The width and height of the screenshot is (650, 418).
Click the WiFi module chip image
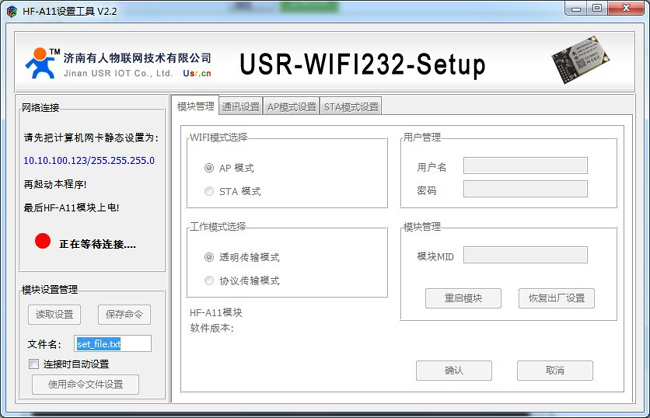pyautogui.click(x=581, y=62)
